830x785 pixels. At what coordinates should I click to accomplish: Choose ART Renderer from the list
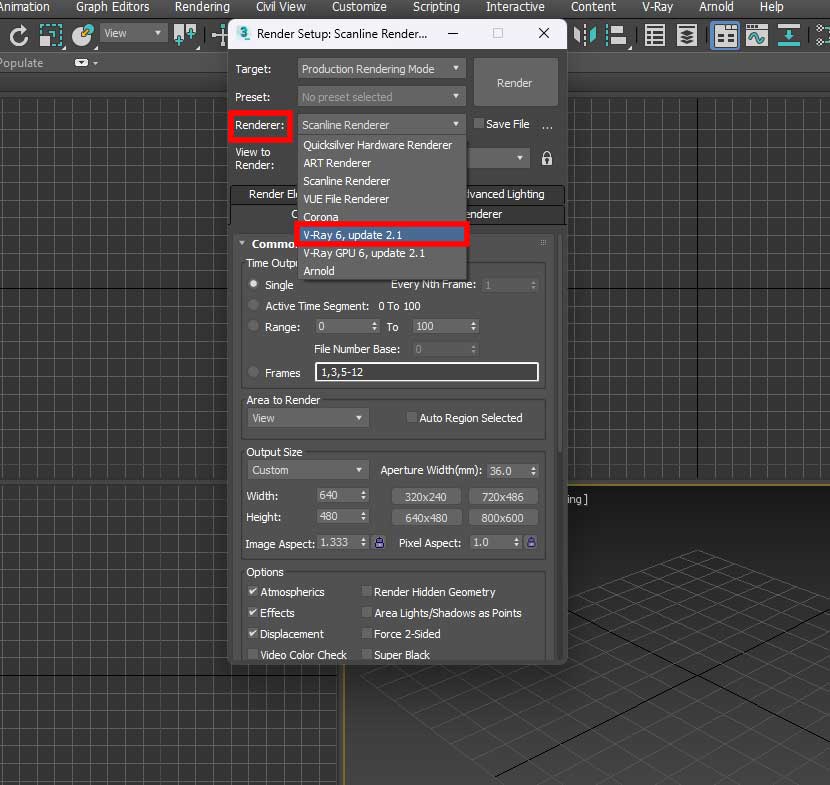pos(382,163)
